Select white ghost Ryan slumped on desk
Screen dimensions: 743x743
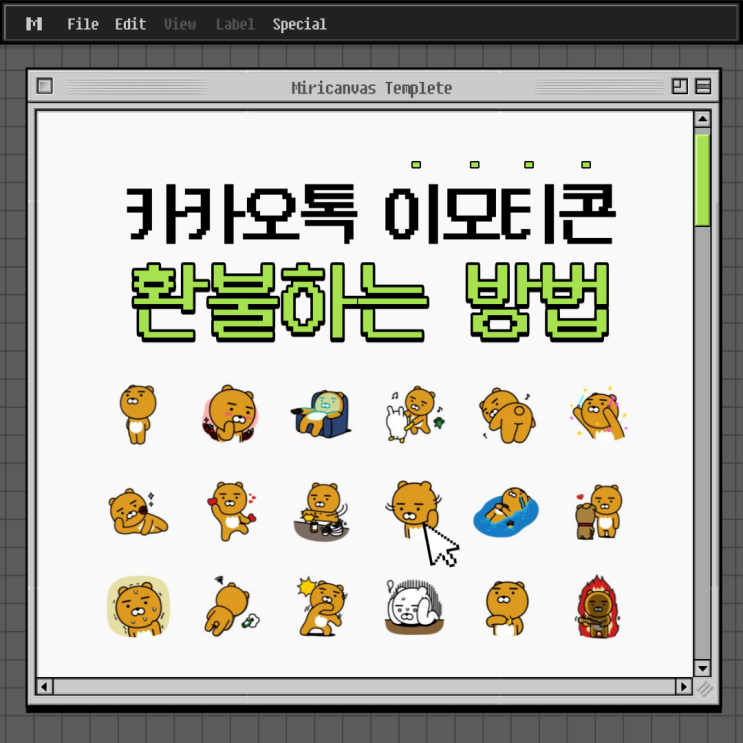pos(415,607)
